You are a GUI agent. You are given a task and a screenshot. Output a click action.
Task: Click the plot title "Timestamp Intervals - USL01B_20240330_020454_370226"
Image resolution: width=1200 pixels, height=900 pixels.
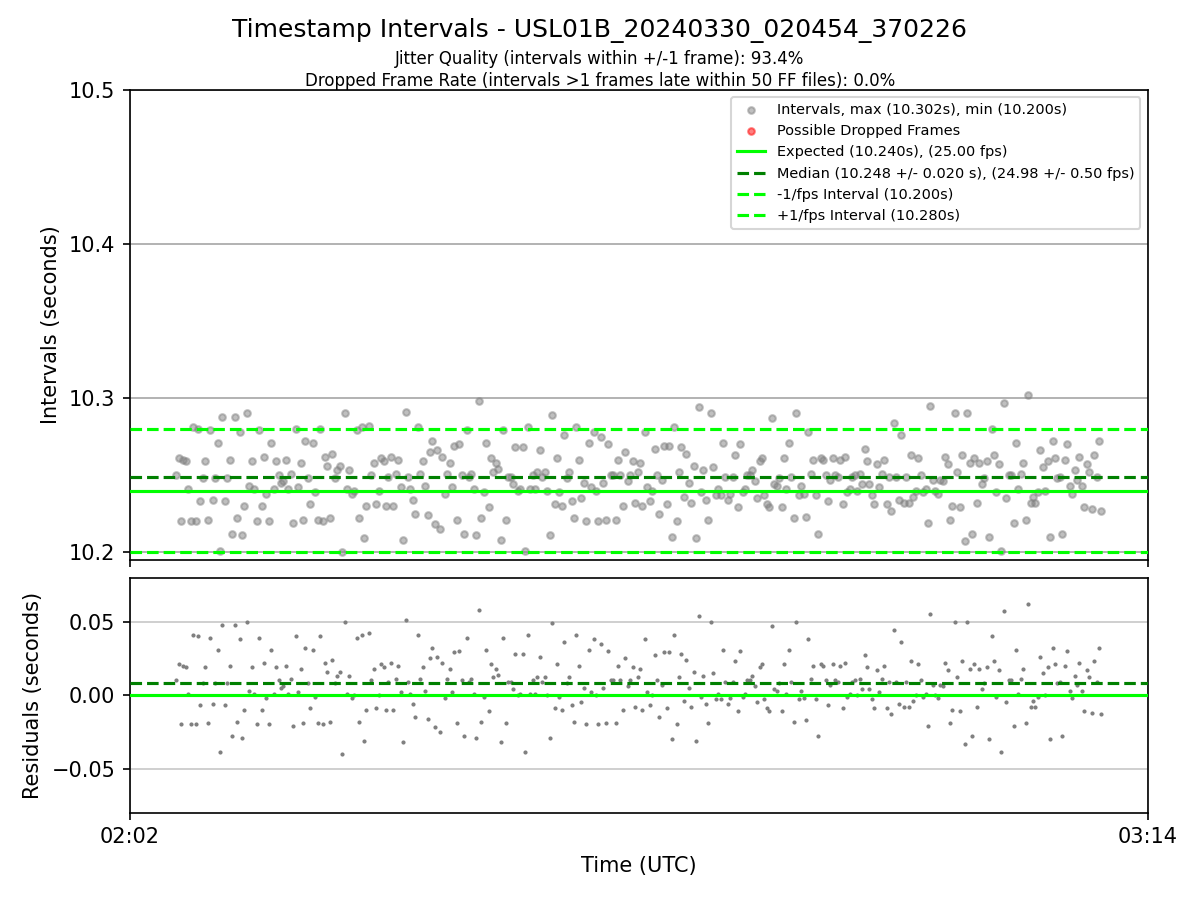pyautogui.click(x=599, y=29)
